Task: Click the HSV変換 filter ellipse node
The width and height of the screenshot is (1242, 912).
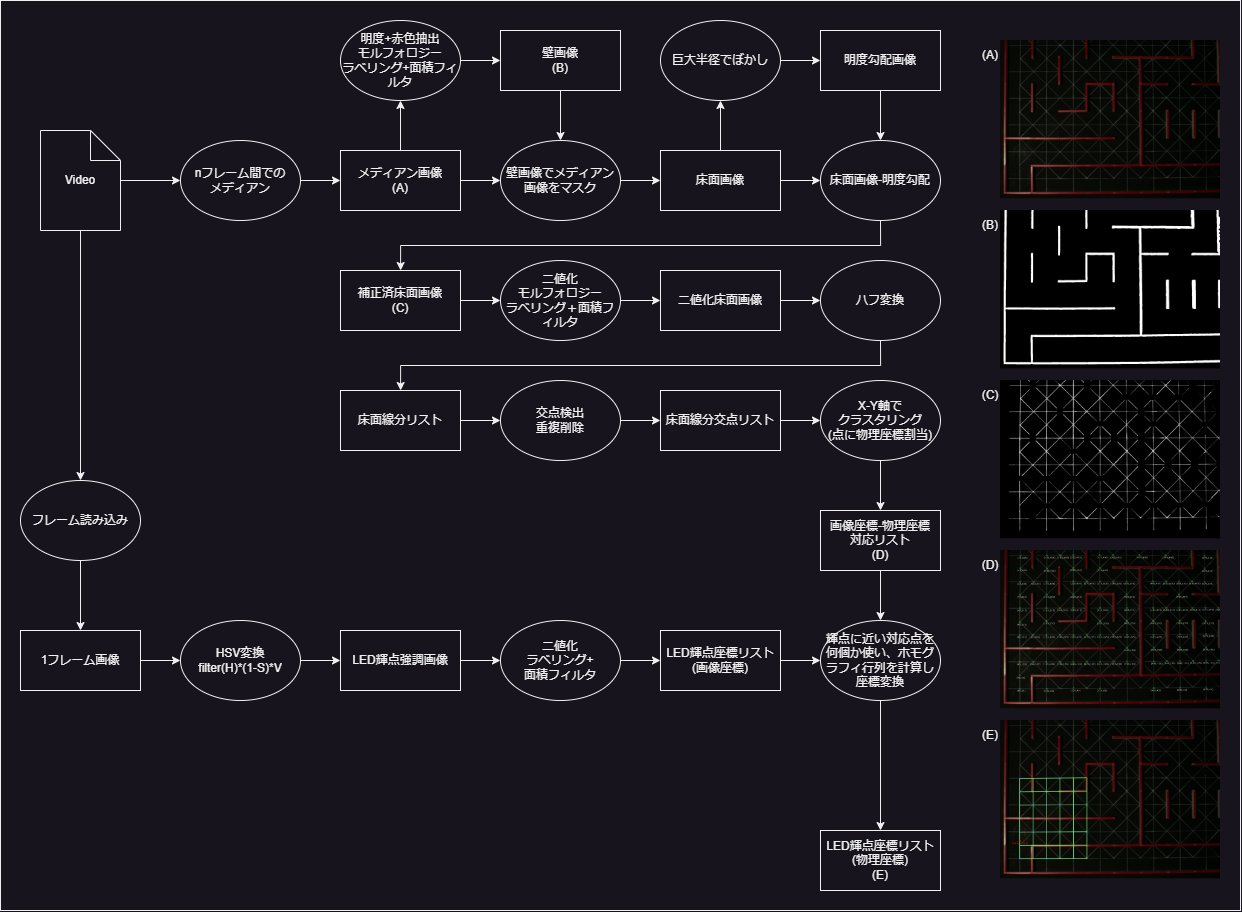Action: pos(240,660)
